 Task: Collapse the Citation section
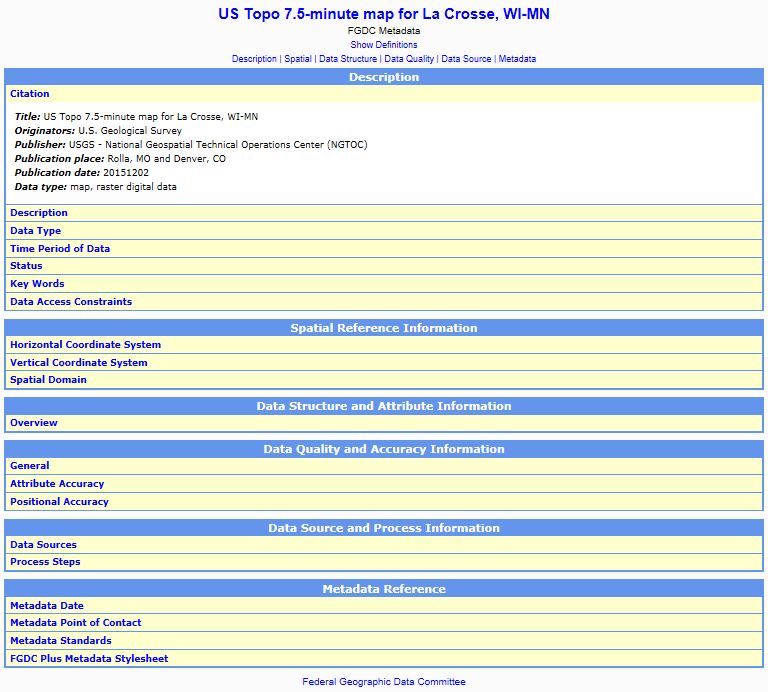point(30,94)
